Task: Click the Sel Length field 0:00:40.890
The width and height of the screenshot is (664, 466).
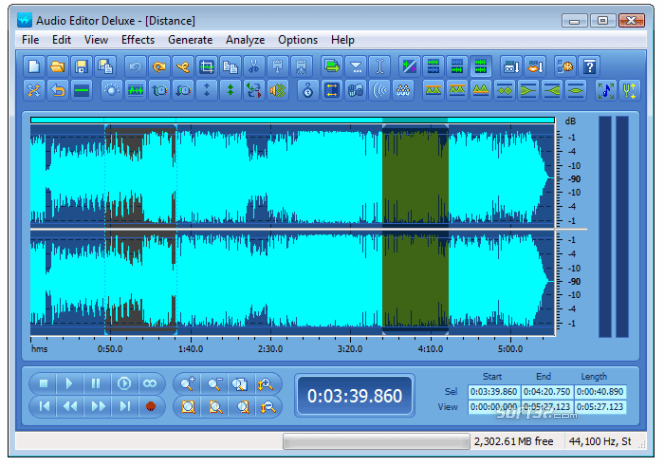Action: pyautogui.click(x=600, y=391)
